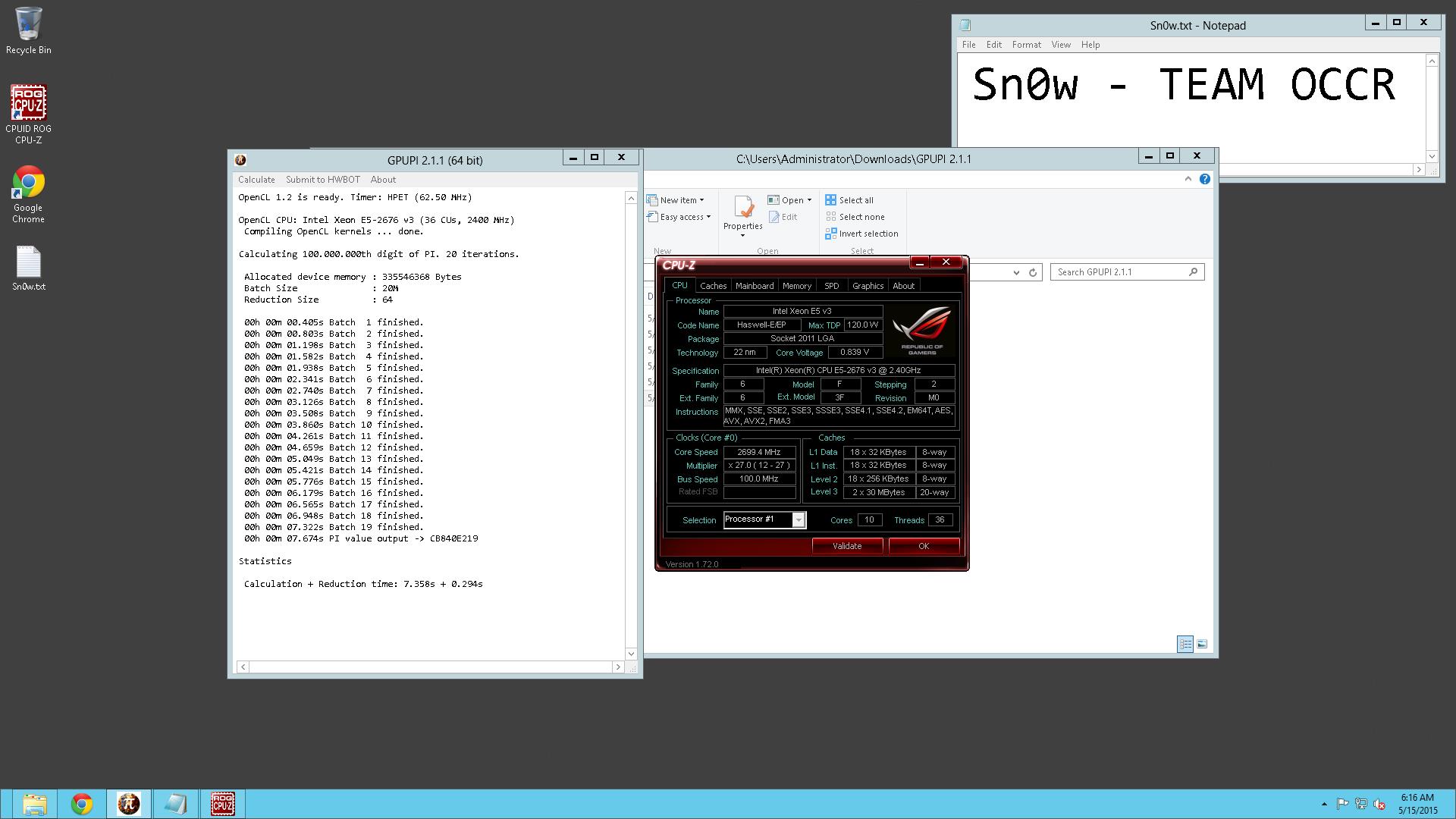
Task: Switch to CPU-Z SPD tab
Action: click(832, 286)
